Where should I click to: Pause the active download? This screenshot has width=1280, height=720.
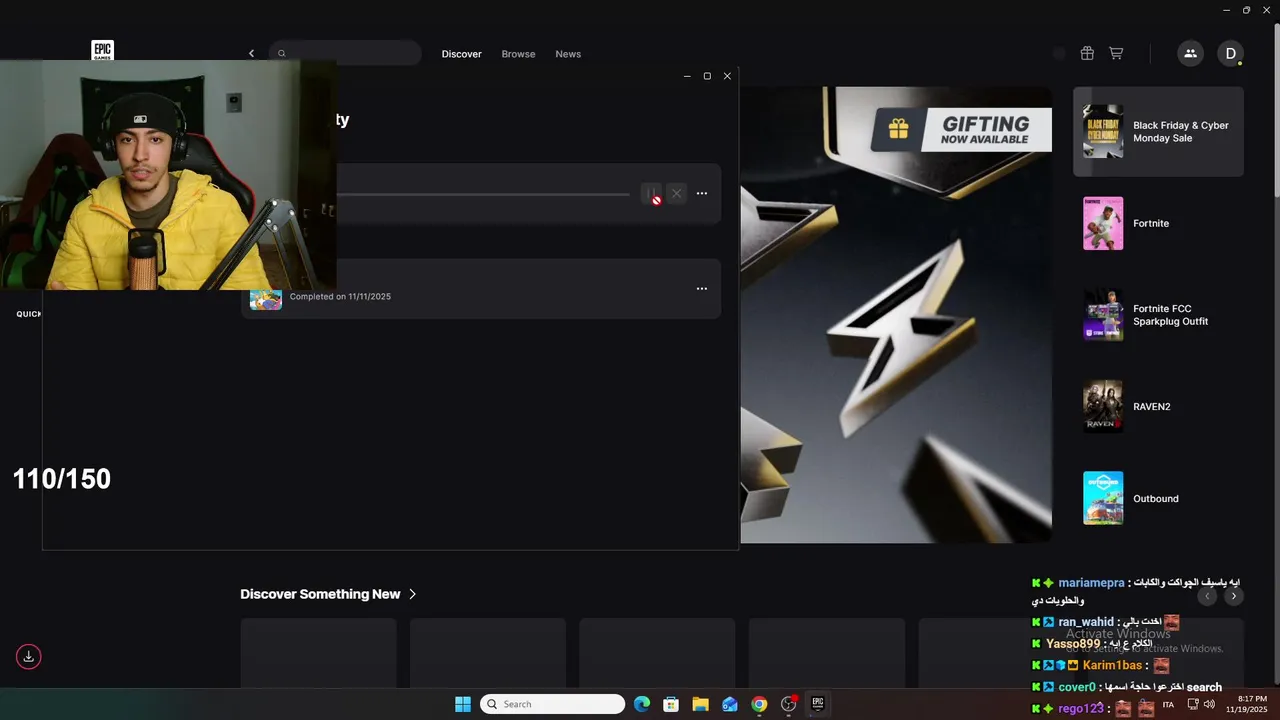tap(651, 194)
